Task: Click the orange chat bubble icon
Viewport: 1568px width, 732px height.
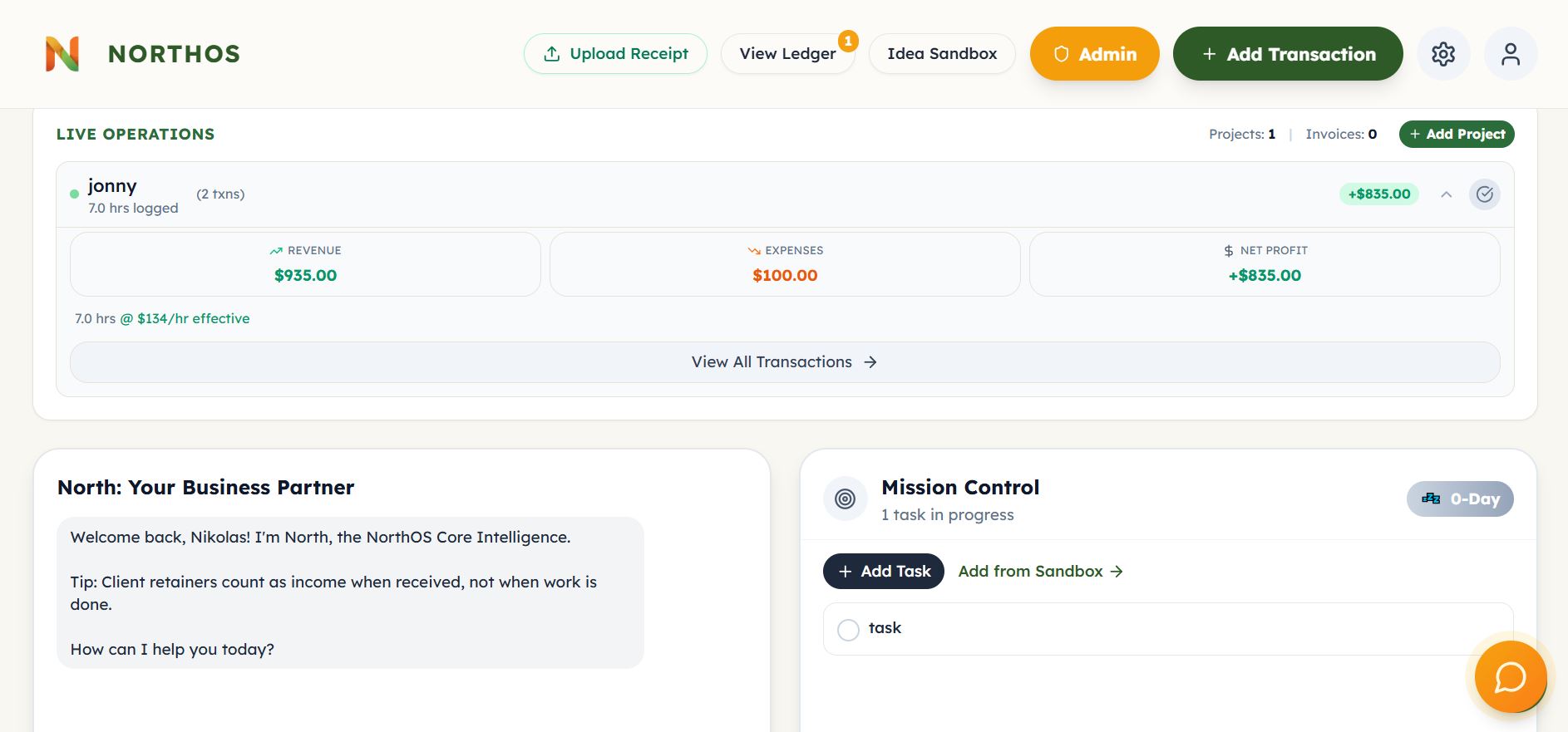Action: click(x=1510, y=677)
